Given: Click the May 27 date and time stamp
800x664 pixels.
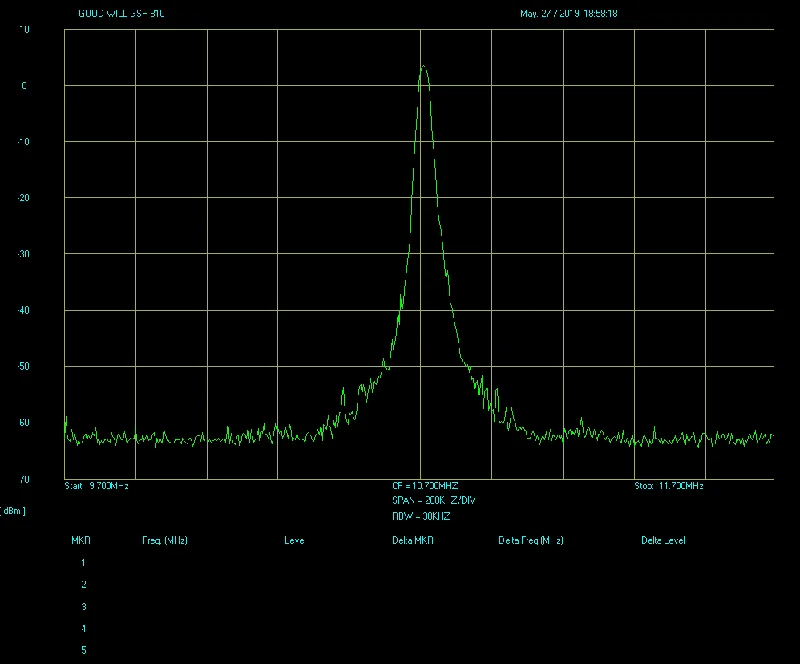Looking at the screenshot, I should 568,14.
